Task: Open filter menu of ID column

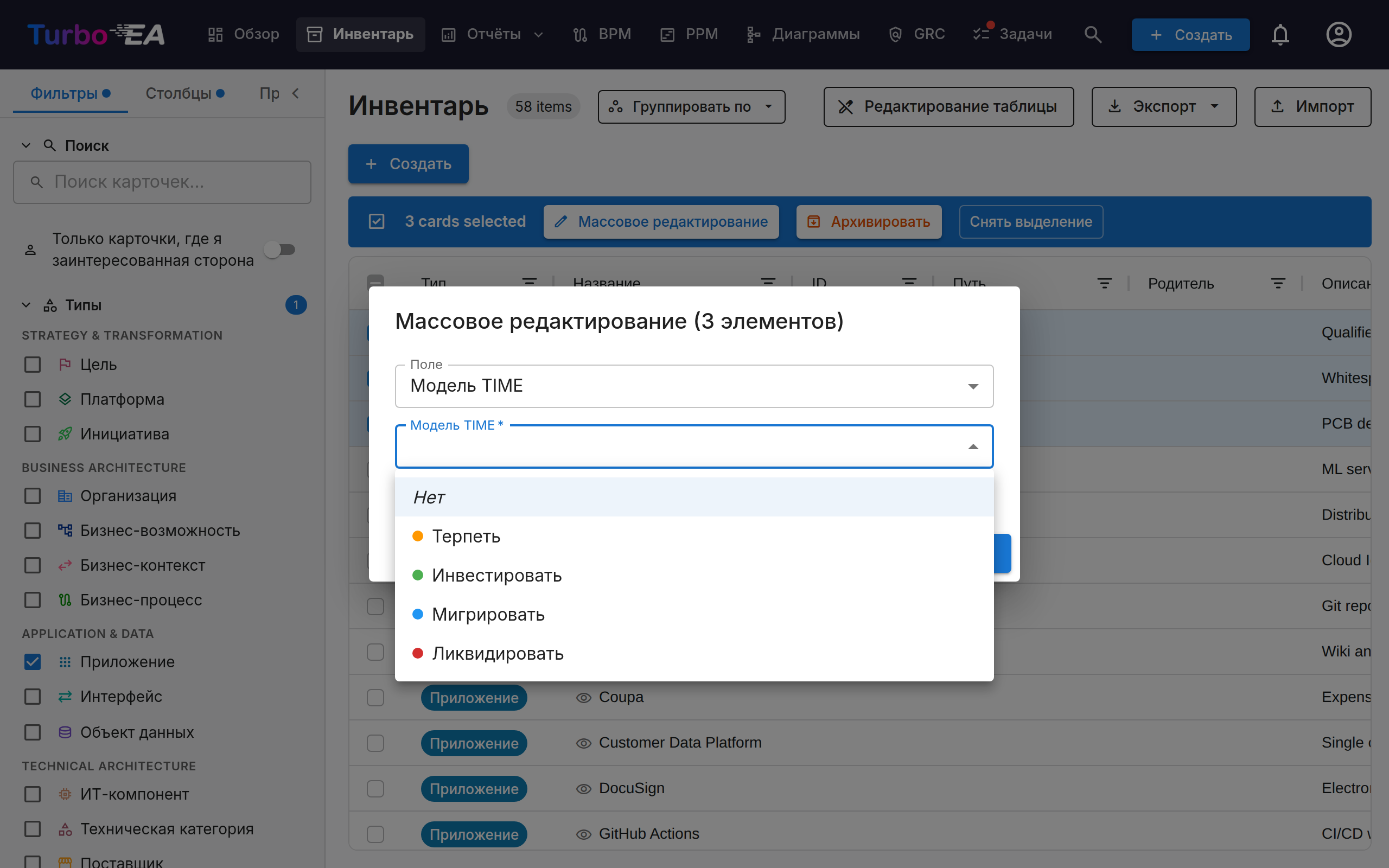Action: pos(909,283)
